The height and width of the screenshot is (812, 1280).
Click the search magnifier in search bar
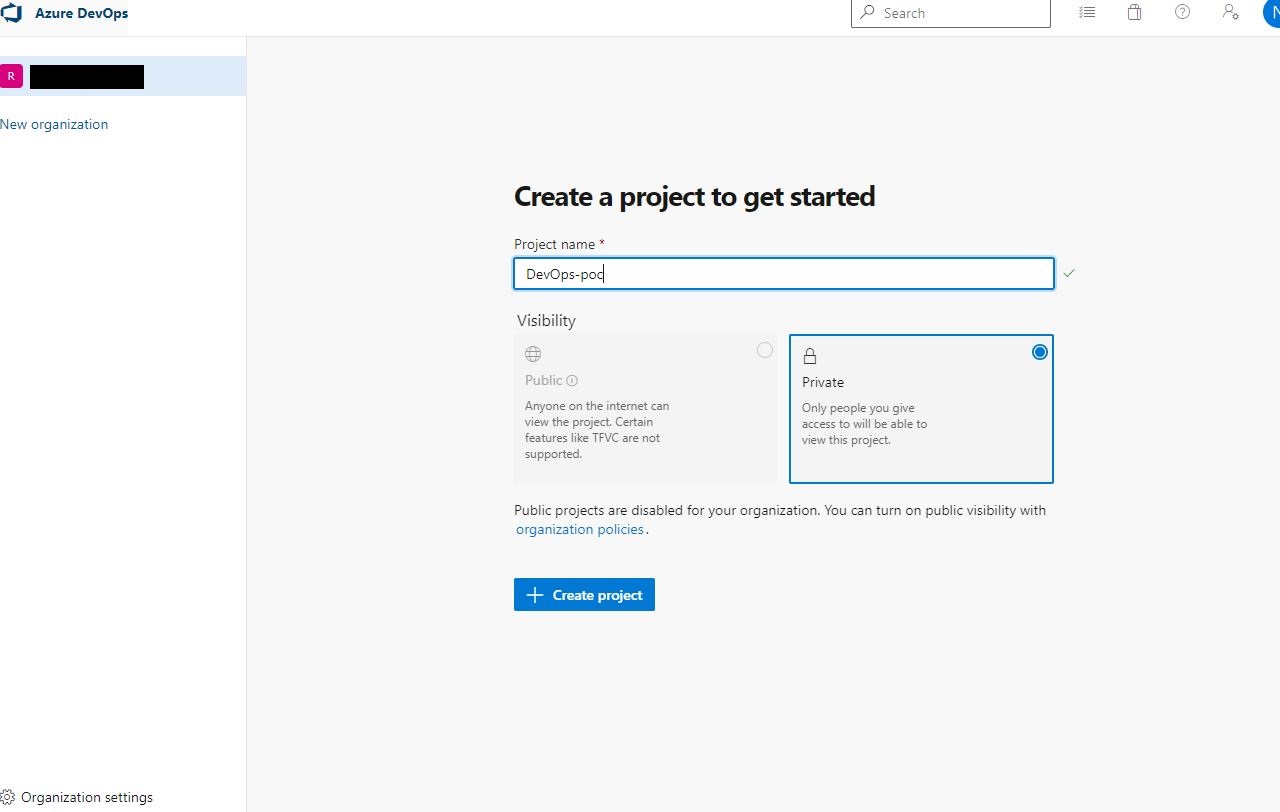click(x=869, y=12)
